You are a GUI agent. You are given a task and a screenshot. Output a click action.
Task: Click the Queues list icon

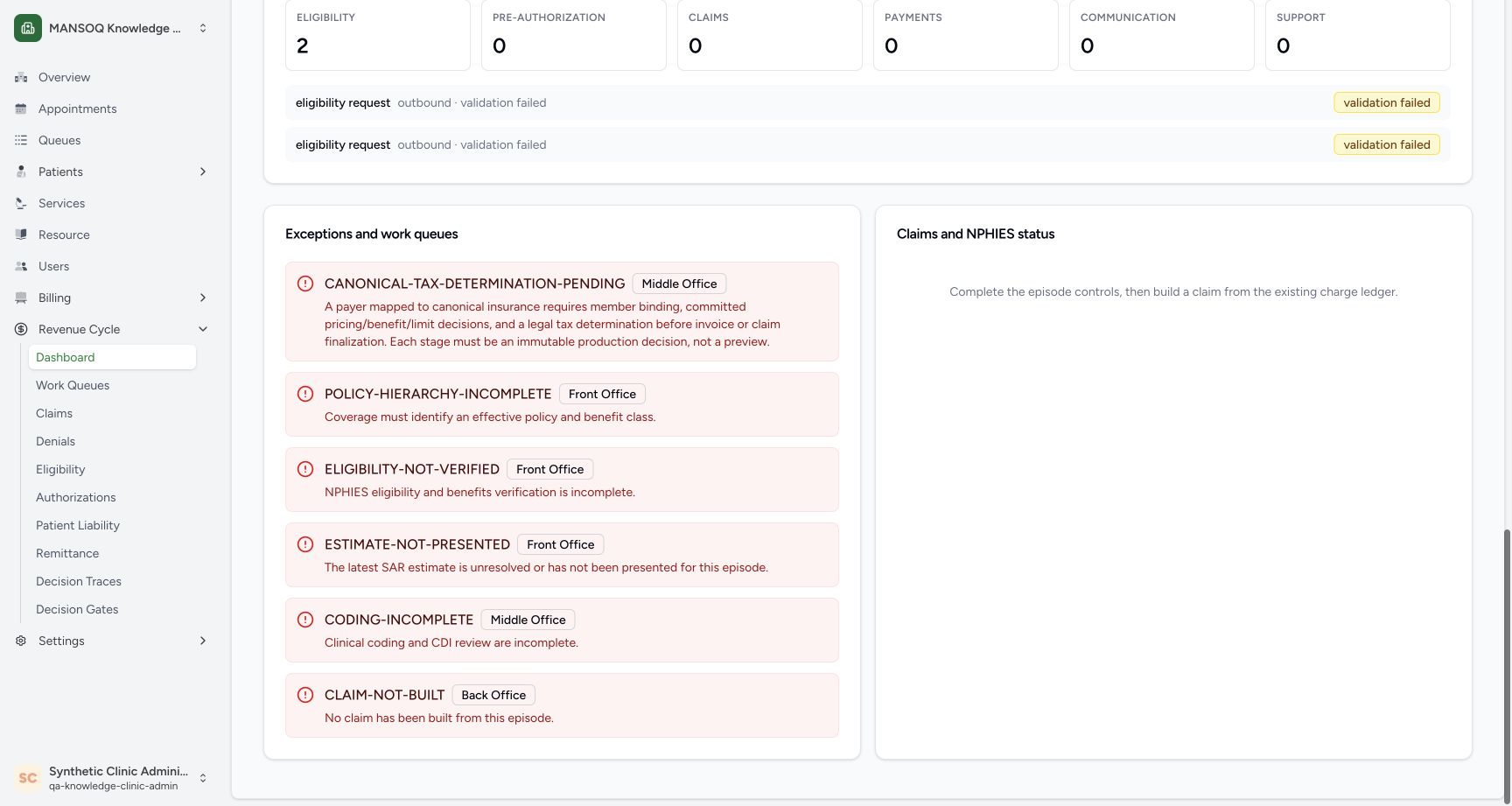[x=21, y=140]
